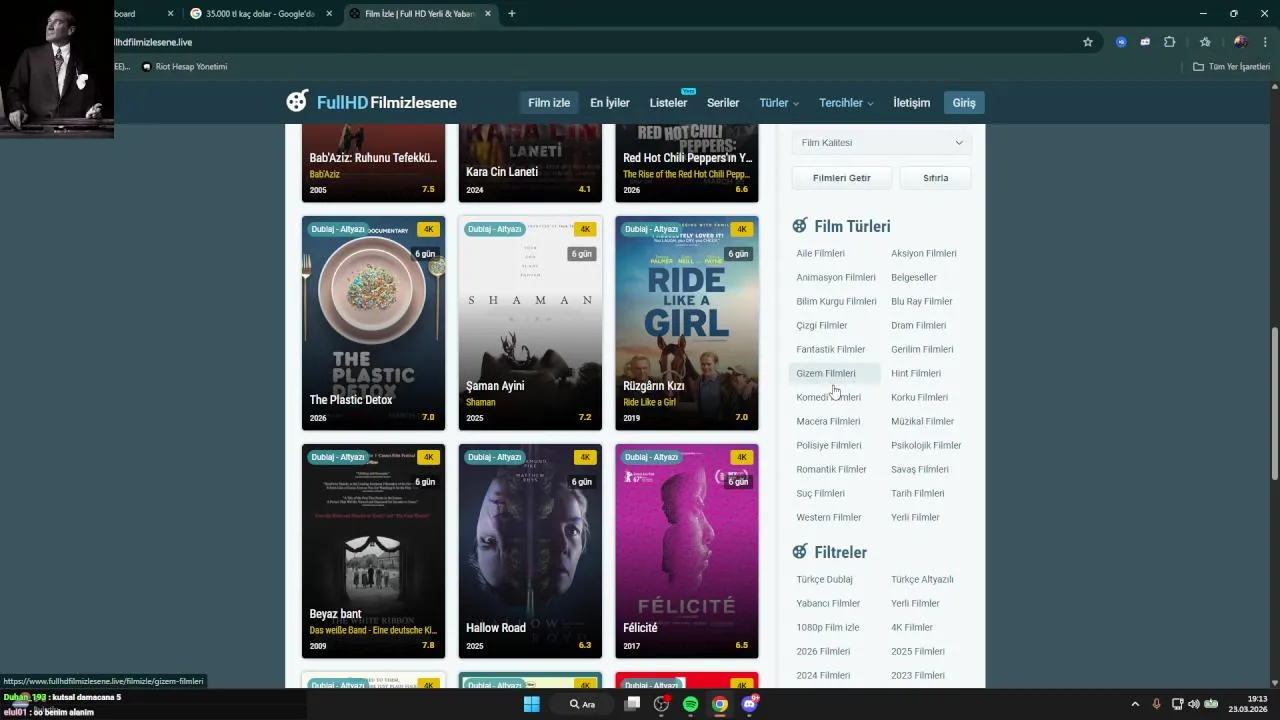Viewport: 1280px width, 720px height.
Task: Open the Beyaz bant movie poster
Action: 373,551
